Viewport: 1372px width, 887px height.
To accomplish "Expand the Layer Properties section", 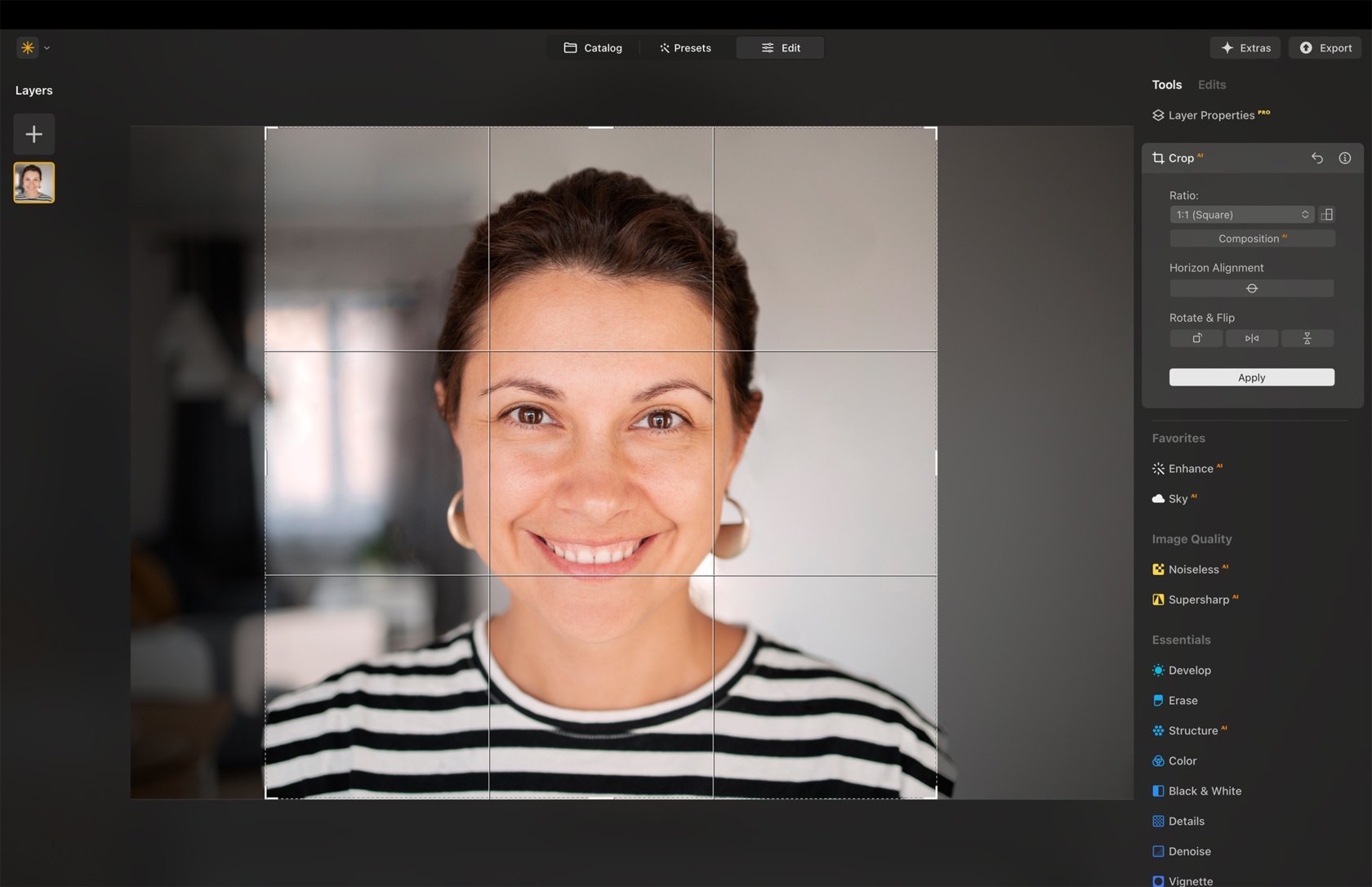I will tap(1210, 115).
